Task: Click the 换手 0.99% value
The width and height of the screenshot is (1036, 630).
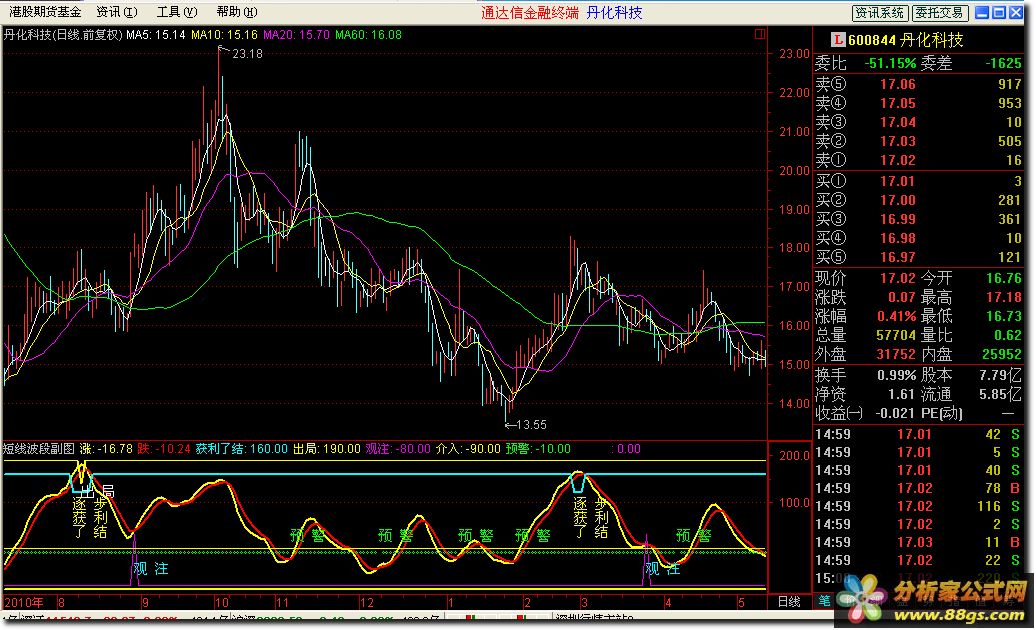Action: pyautogui.click(x=897, y=375)
